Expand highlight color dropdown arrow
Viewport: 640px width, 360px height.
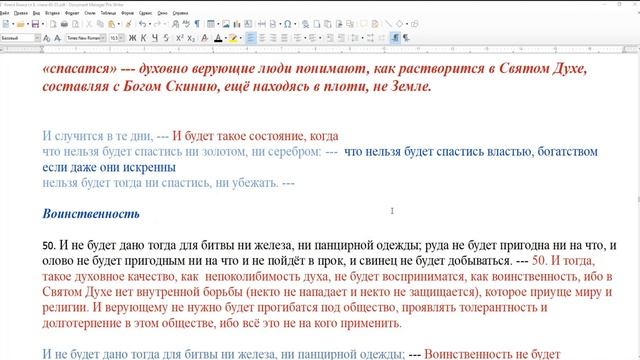(241, 38)
